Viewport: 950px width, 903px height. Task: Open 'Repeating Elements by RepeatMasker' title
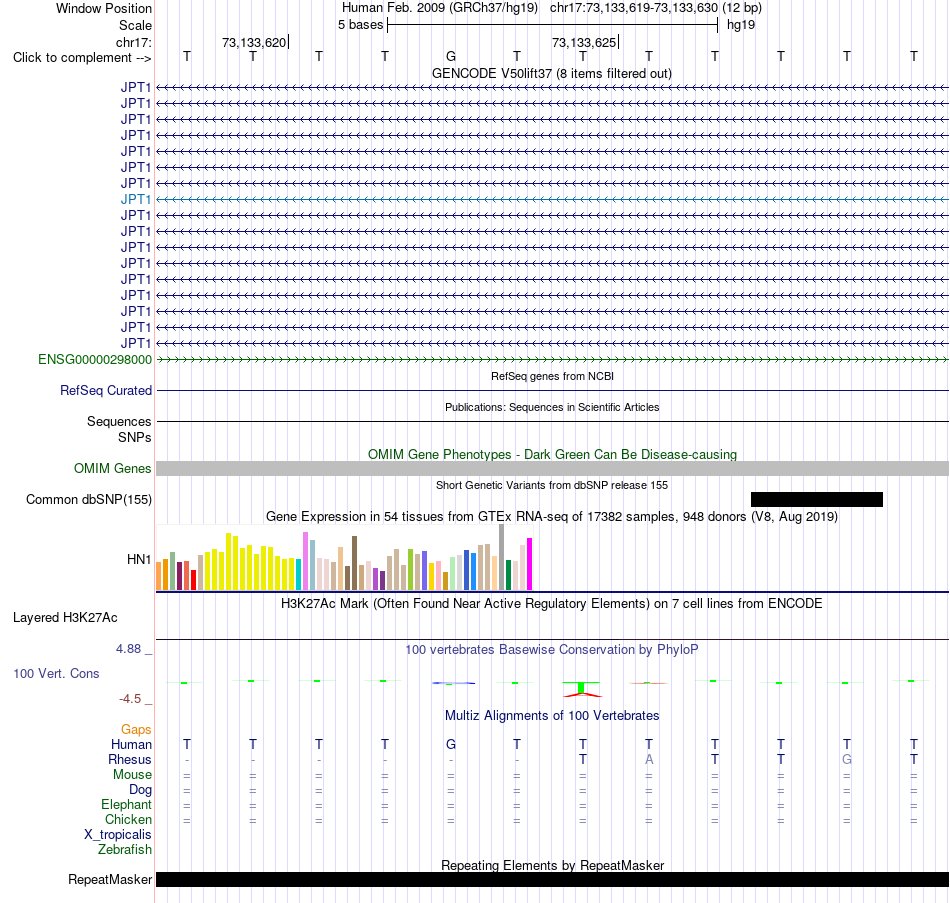pyautogui.click(x=552, y=865)
